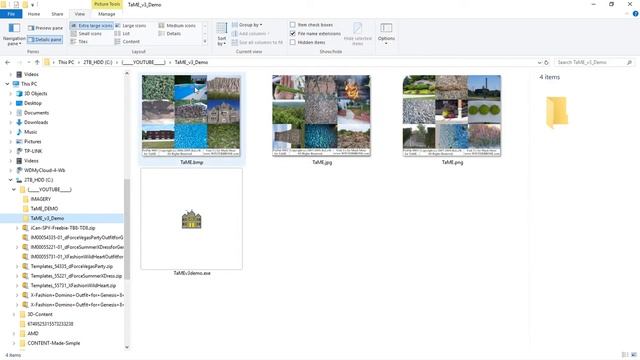
Task: Open Templates_54335_dForceVegasParty.zip
Action: (71, 266)
